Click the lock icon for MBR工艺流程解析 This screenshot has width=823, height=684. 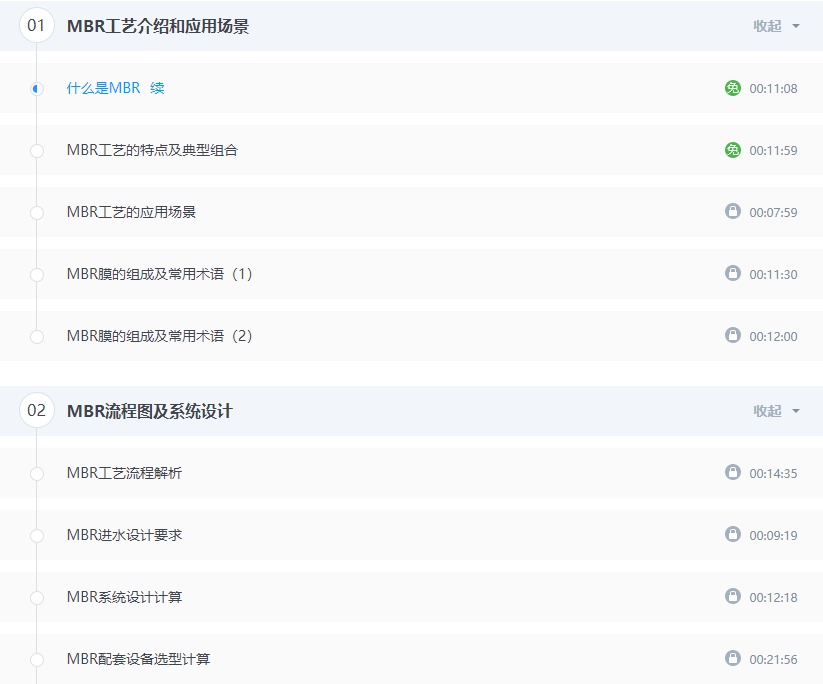click(733, 472)
